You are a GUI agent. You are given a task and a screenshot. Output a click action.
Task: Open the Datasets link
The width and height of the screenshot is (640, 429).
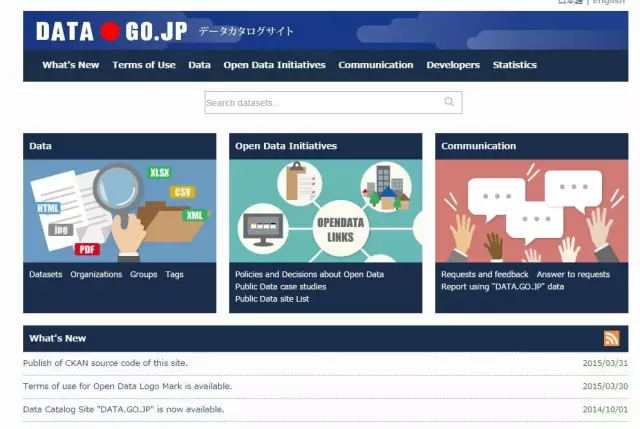click(x=45, y=274)
